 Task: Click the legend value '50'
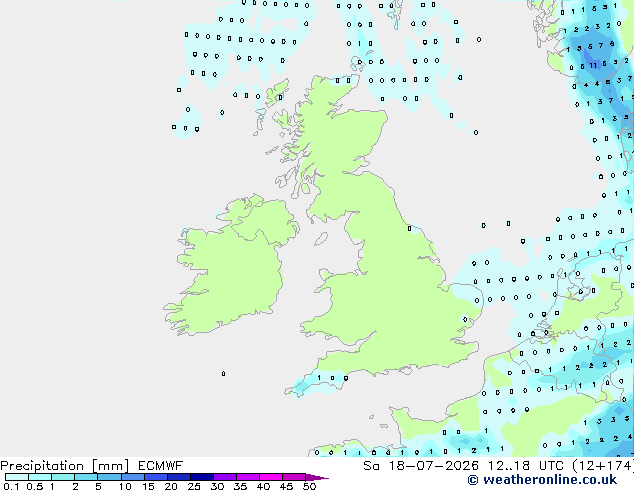pos(309,486)
